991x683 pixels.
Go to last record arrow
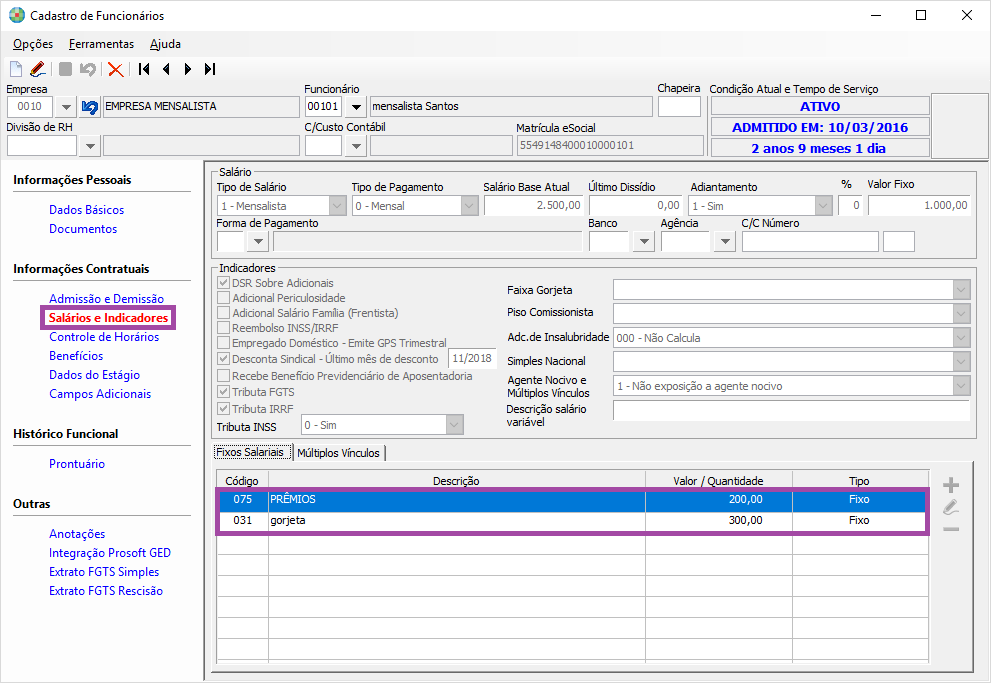click(210, 69)
